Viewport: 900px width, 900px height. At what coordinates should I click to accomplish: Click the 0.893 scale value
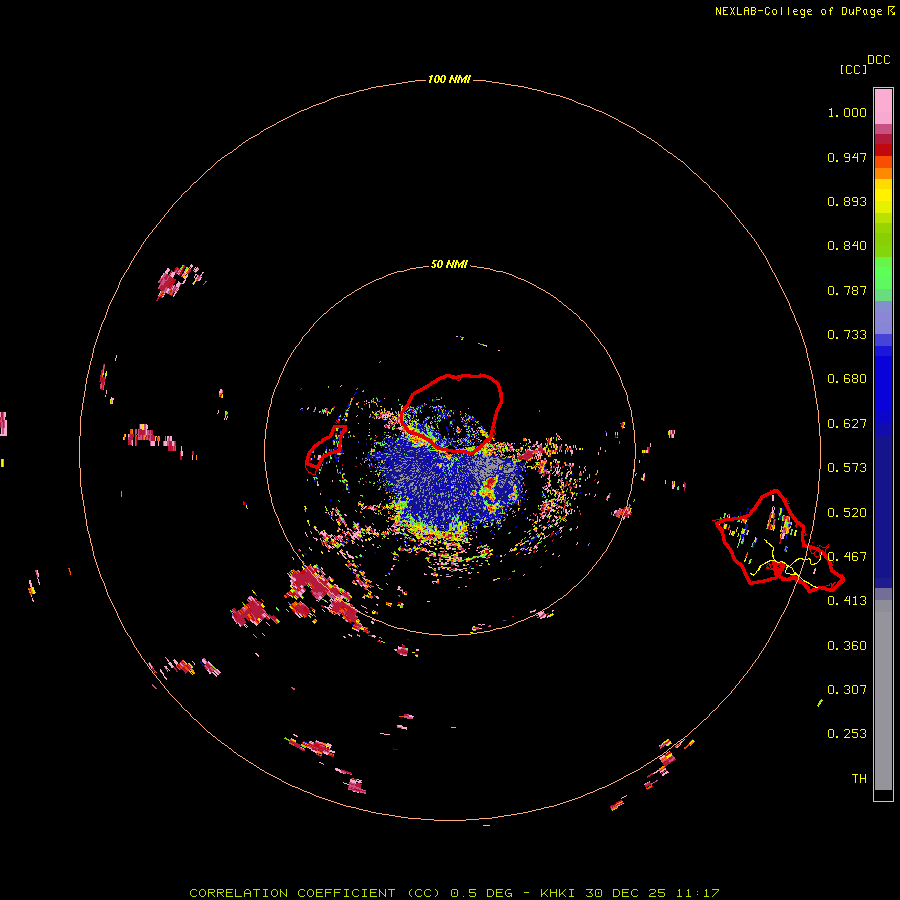847,201
